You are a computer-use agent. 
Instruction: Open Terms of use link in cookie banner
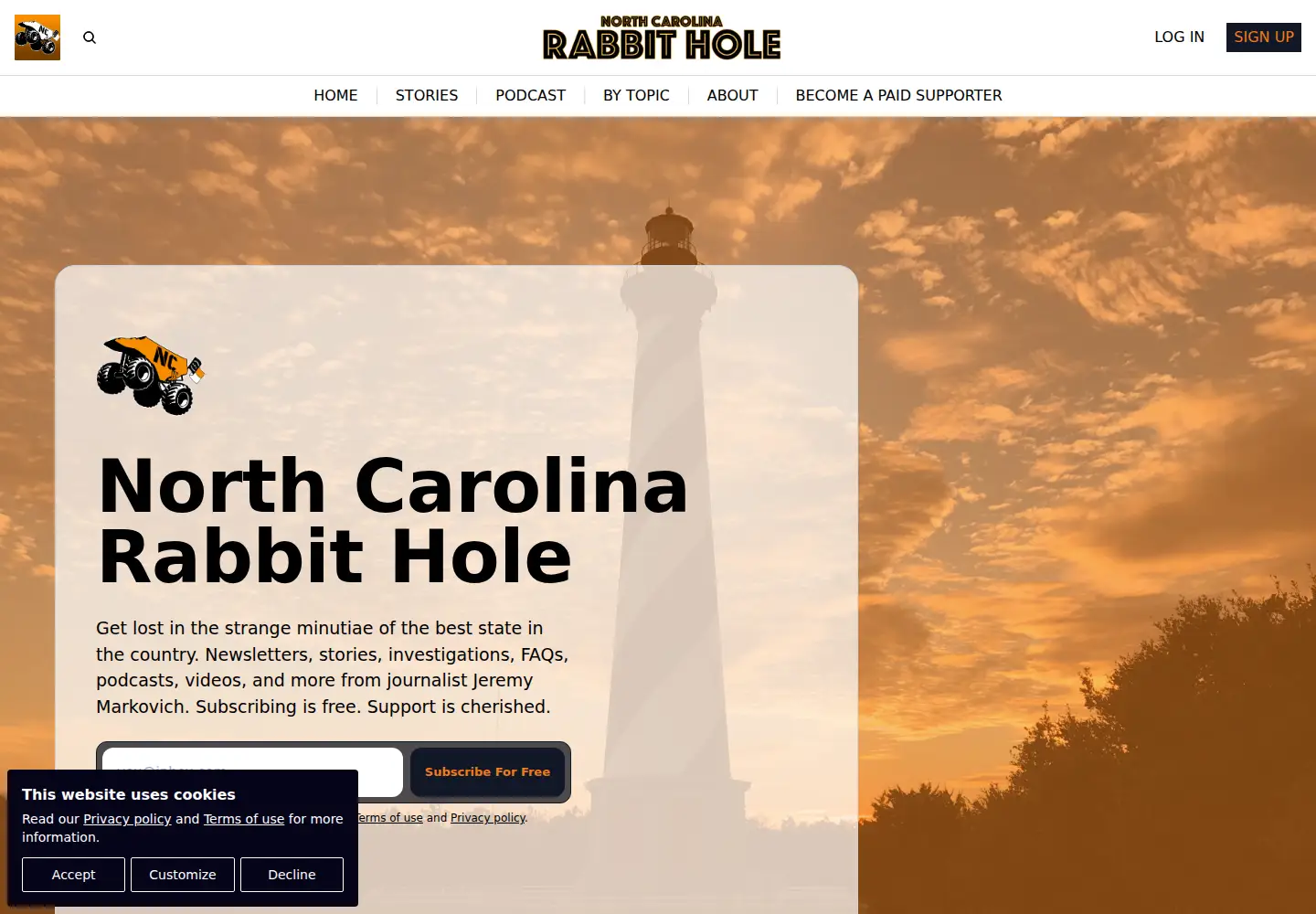click(244, 819)
